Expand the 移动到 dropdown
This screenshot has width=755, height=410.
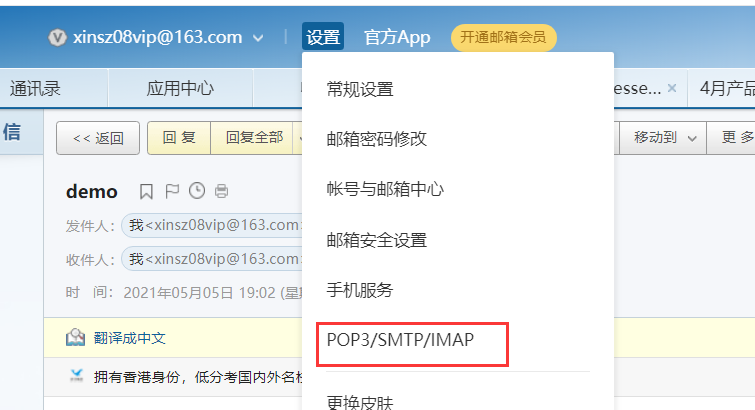tap(664, 138)
